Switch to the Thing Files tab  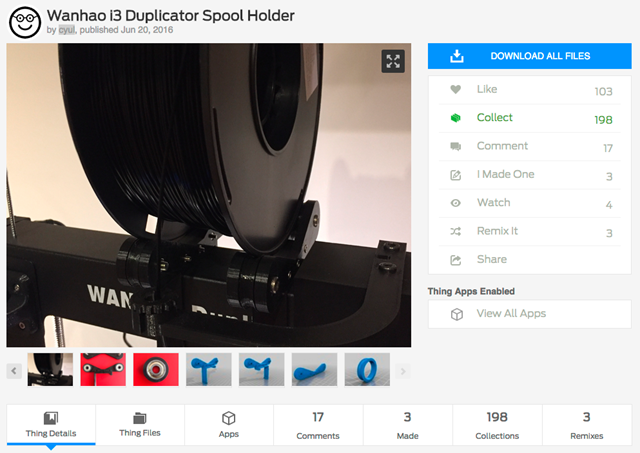tap(140, 425)
